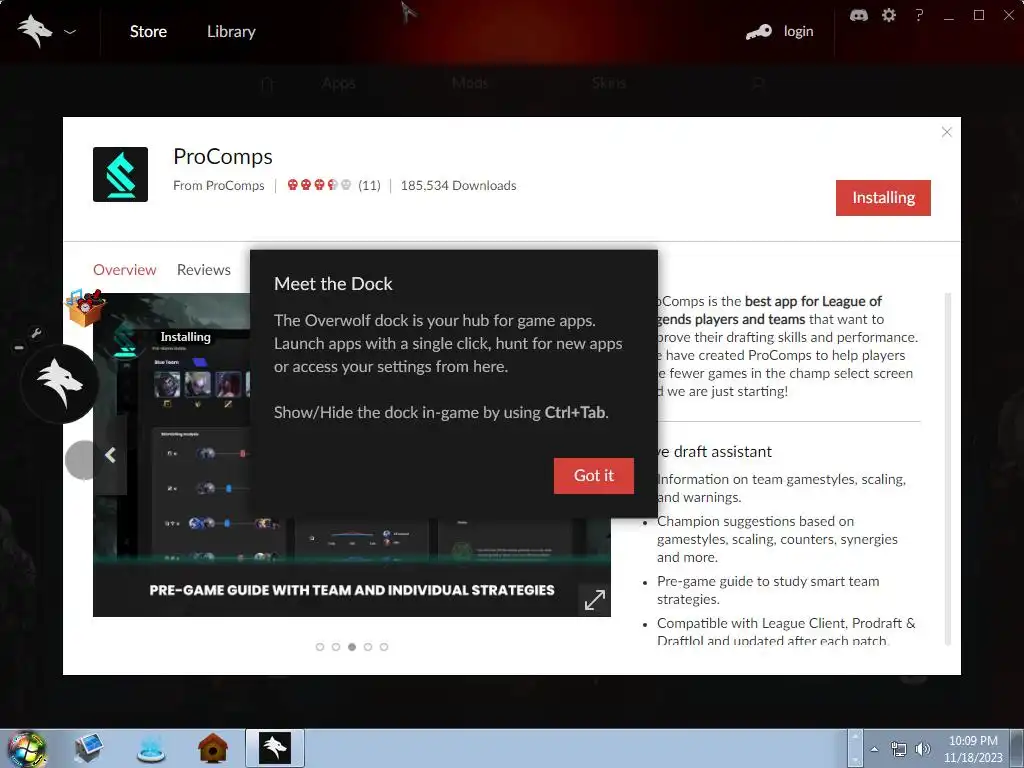Click the Windows Start orb
The image size is (1024, 768).
pos(26,748)
